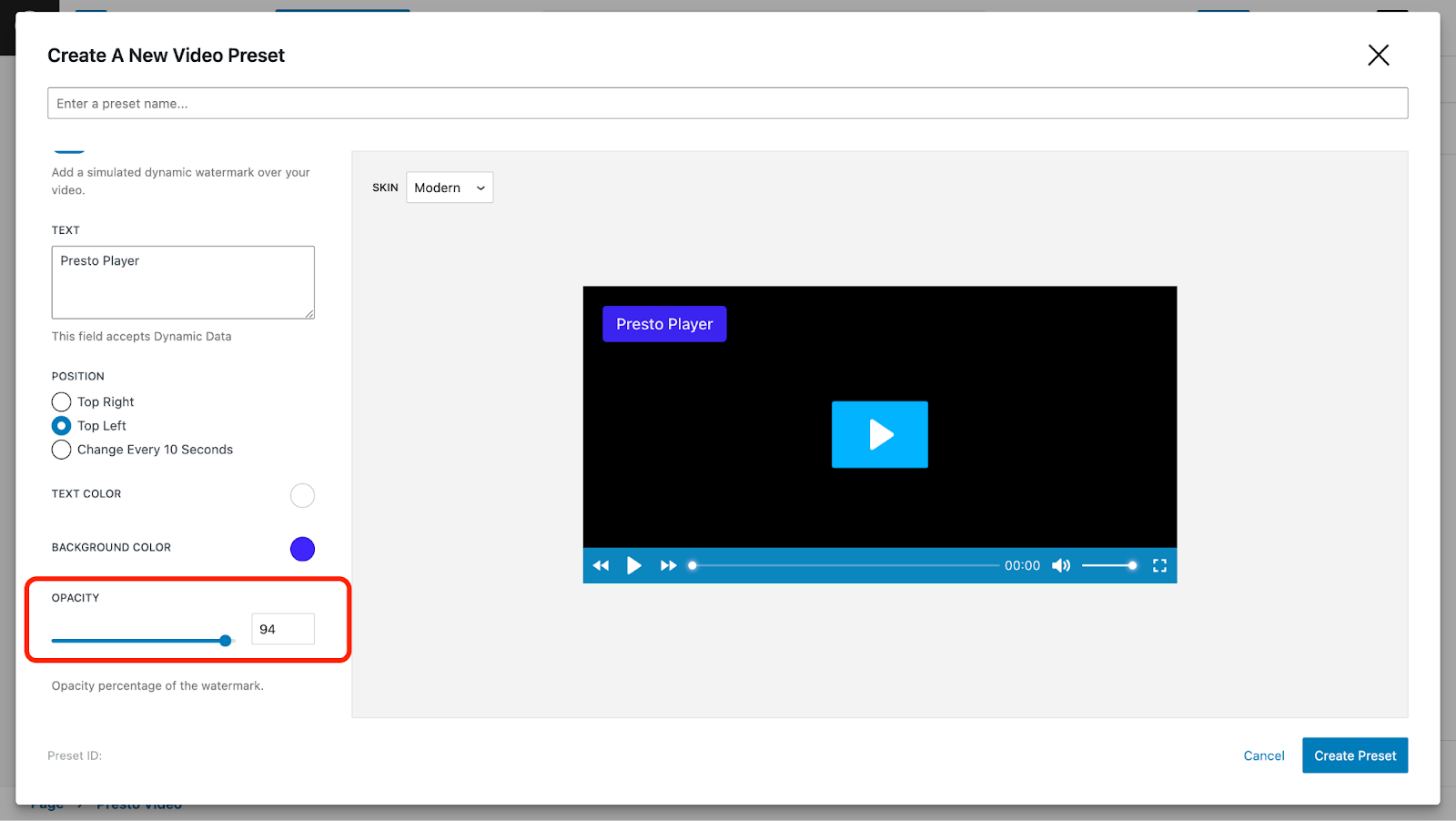The height and width of the screenshot is (821, 1456).
Task: Click the Opacity slider track
Action: pos(136,641)
